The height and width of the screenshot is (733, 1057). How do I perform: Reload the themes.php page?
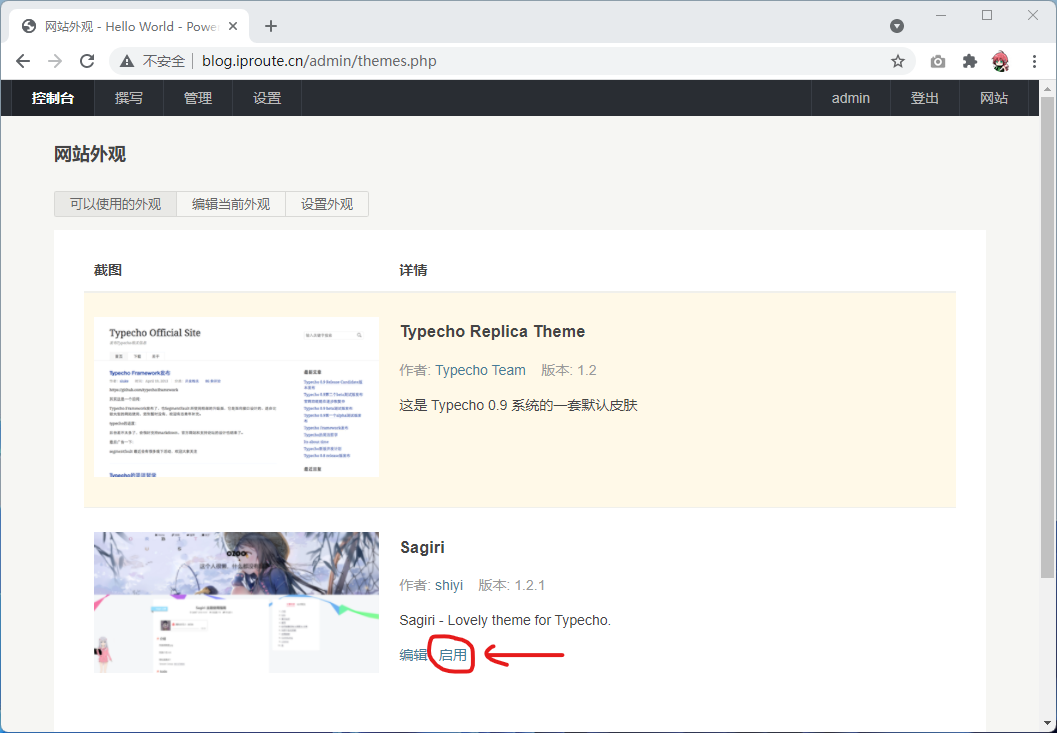[87, 61]
